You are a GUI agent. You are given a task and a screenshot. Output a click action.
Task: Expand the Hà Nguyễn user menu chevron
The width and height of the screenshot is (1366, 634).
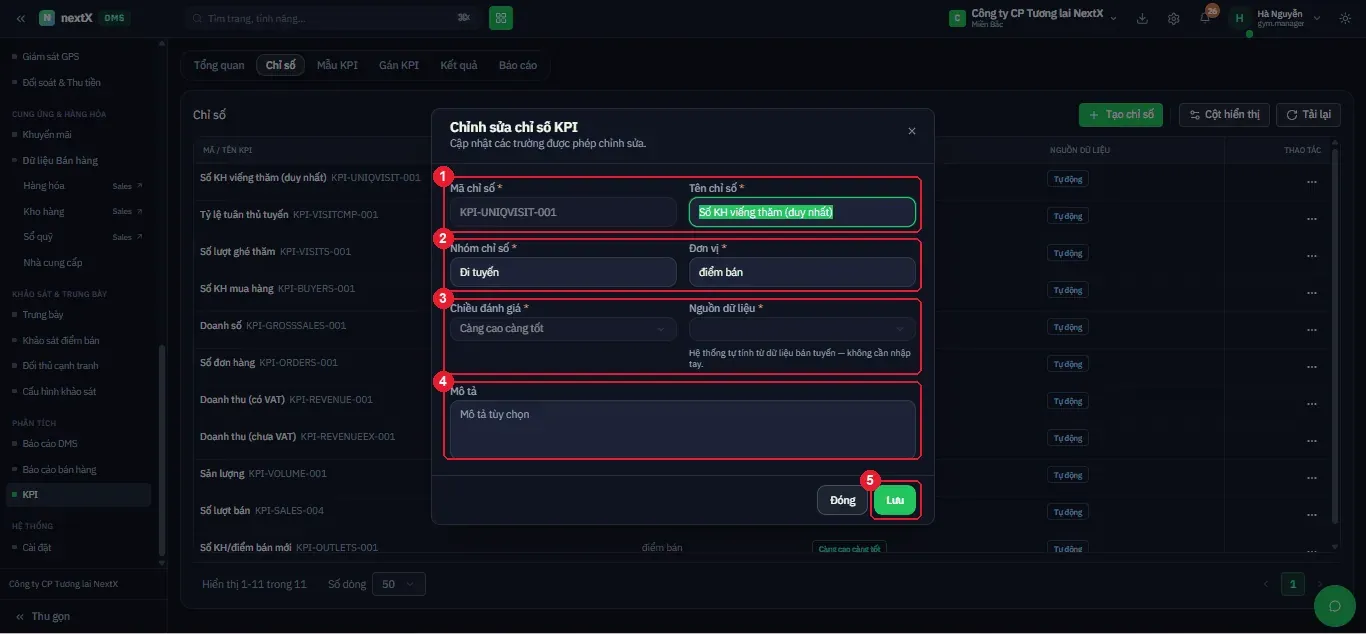[x=1317, y=18]
